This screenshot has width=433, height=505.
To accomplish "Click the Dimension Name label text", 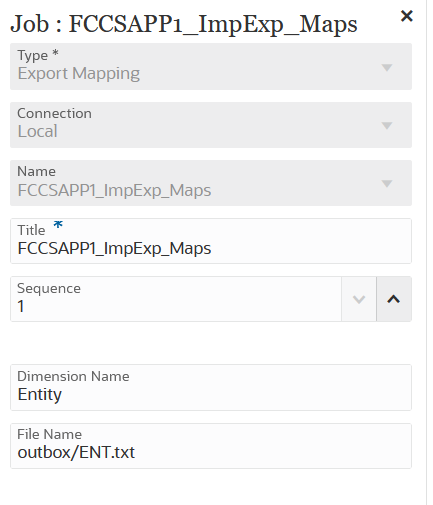I will [x=73, y=376].
